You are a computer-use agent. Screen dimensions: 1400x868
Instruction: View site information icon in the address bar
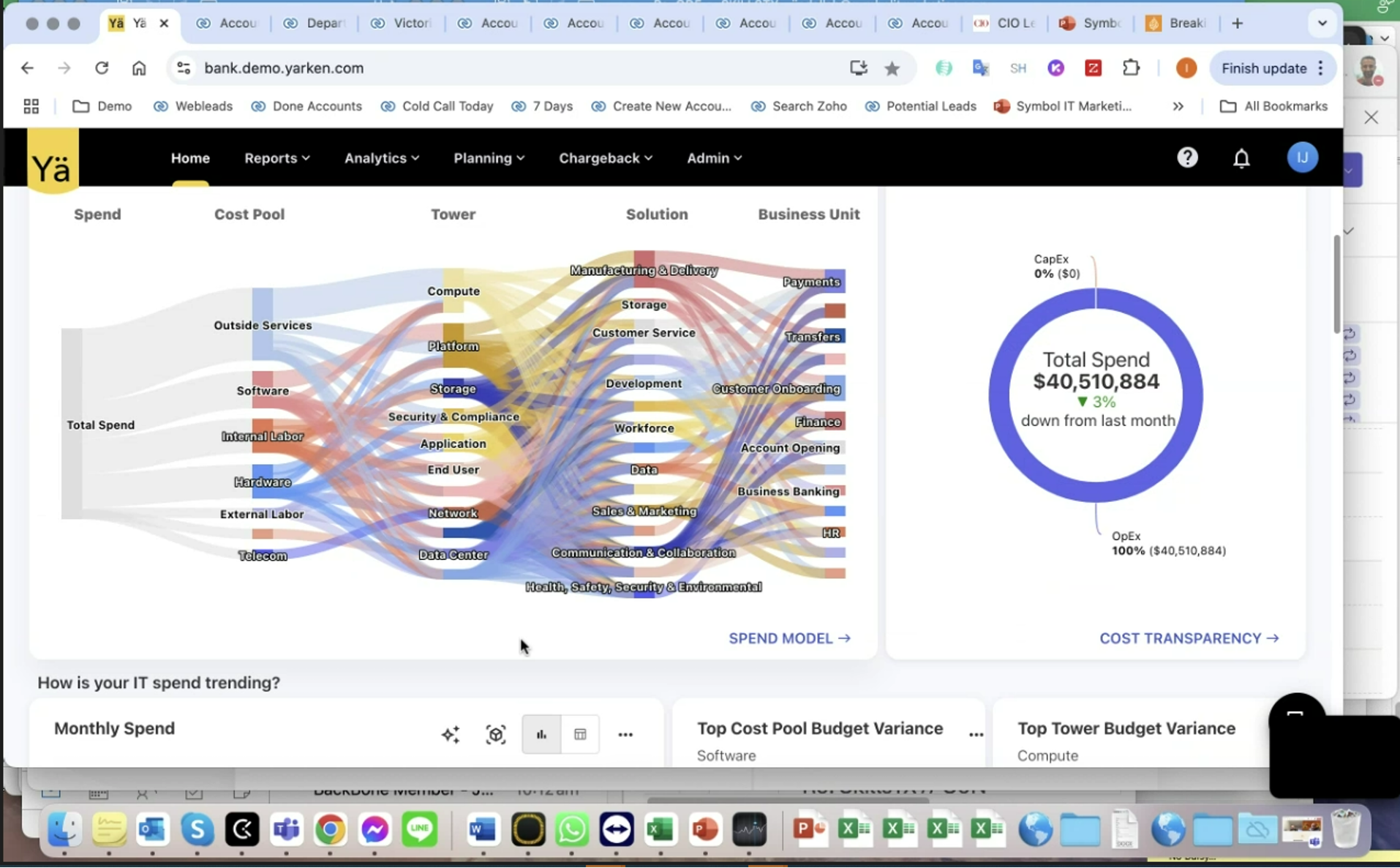183,68
